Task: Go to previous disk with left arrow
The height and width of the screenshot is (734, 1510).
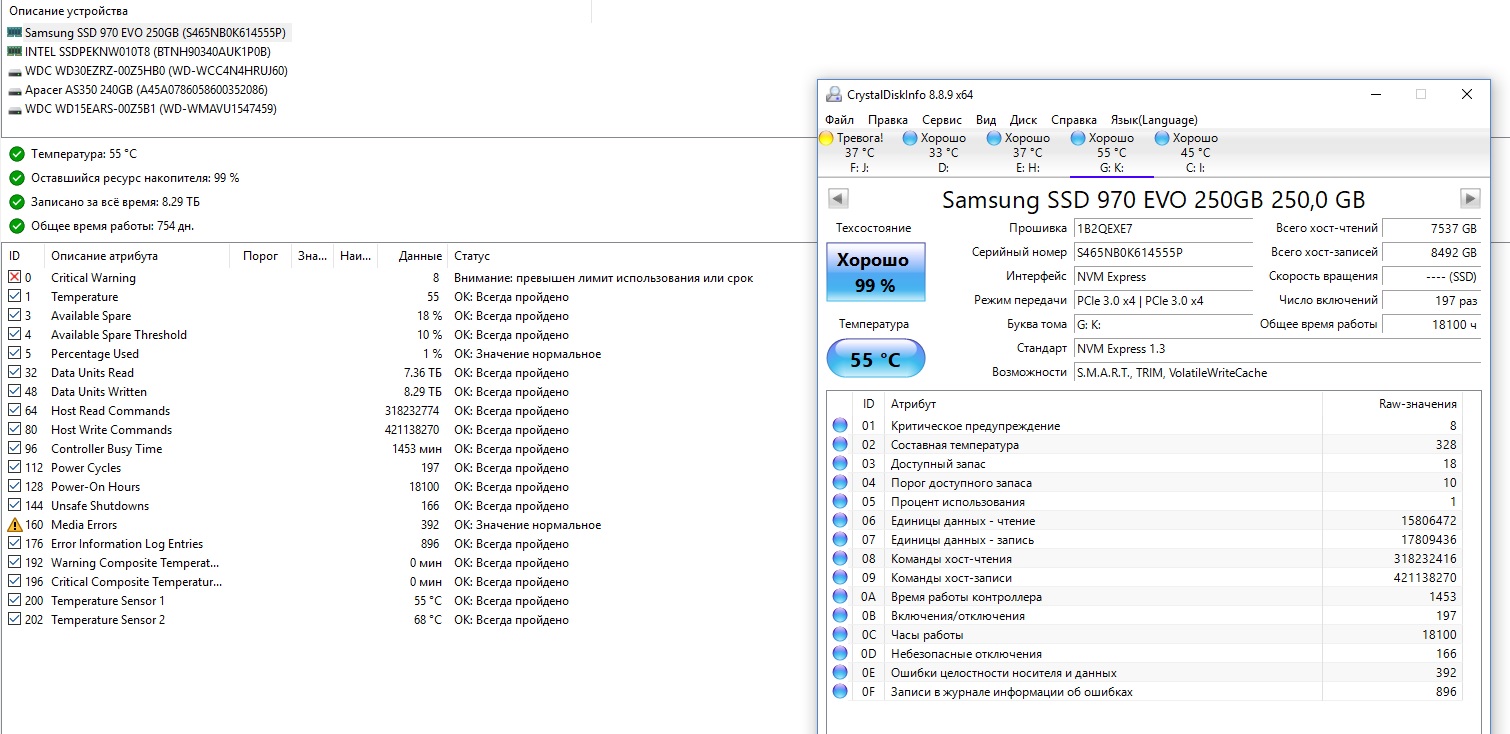Action: coord(838,198)
